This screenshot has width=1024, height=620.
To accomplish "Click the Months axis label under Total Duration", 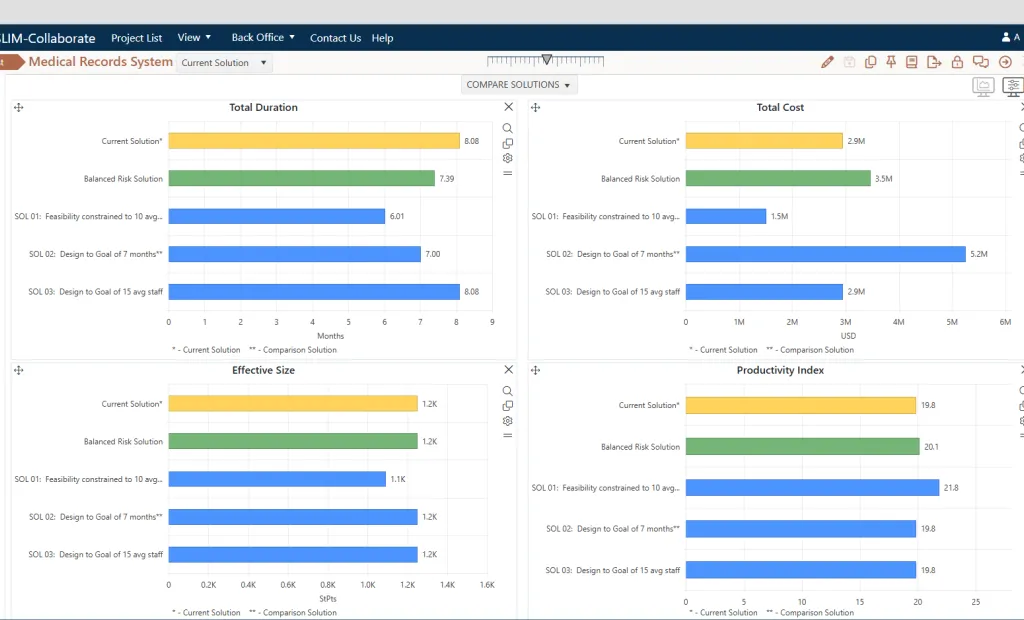I will click(330, 336).
